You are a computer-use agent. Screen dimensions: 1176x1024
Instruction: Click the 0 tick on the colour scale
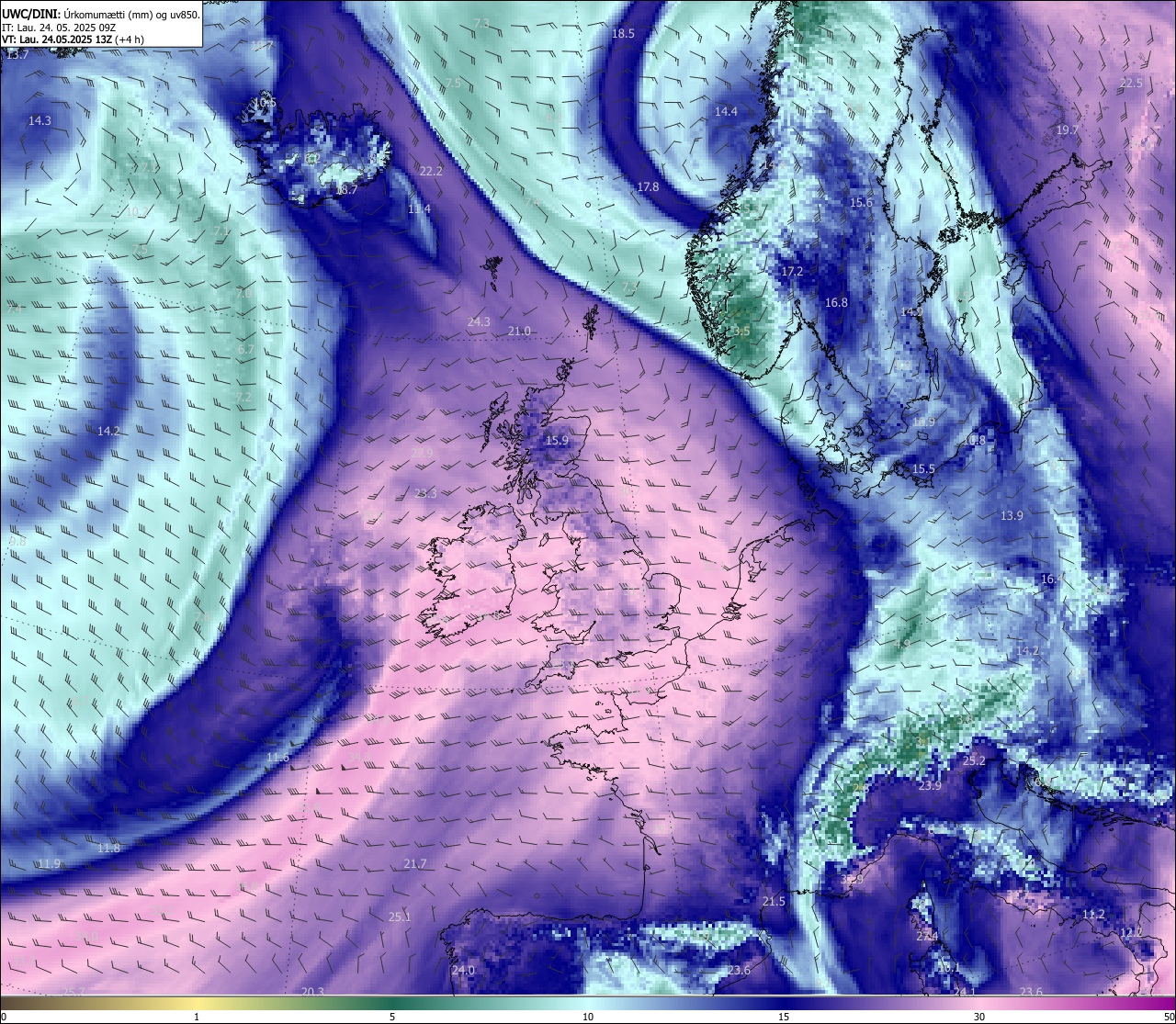tap(4, 1016)
